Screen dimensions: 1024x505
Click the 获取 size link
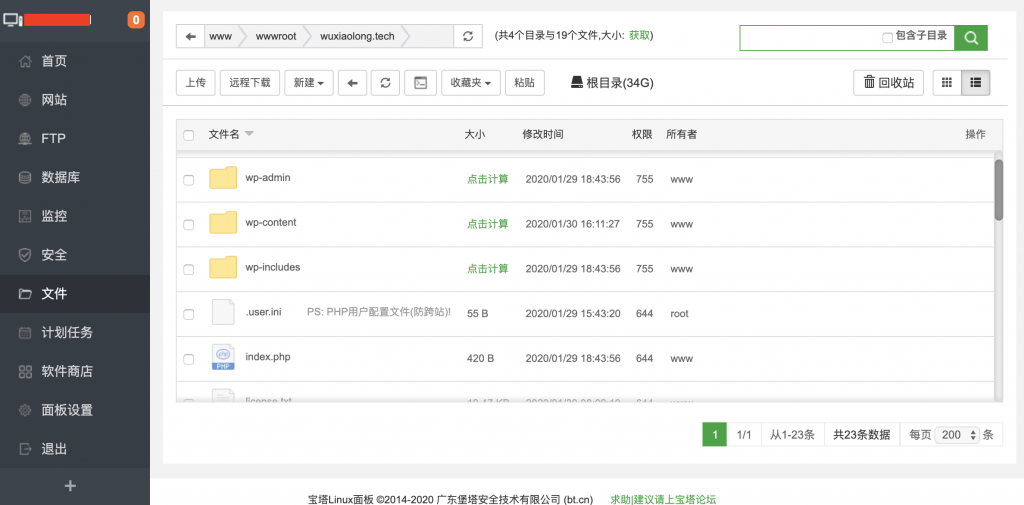click(x=639, y=36)
